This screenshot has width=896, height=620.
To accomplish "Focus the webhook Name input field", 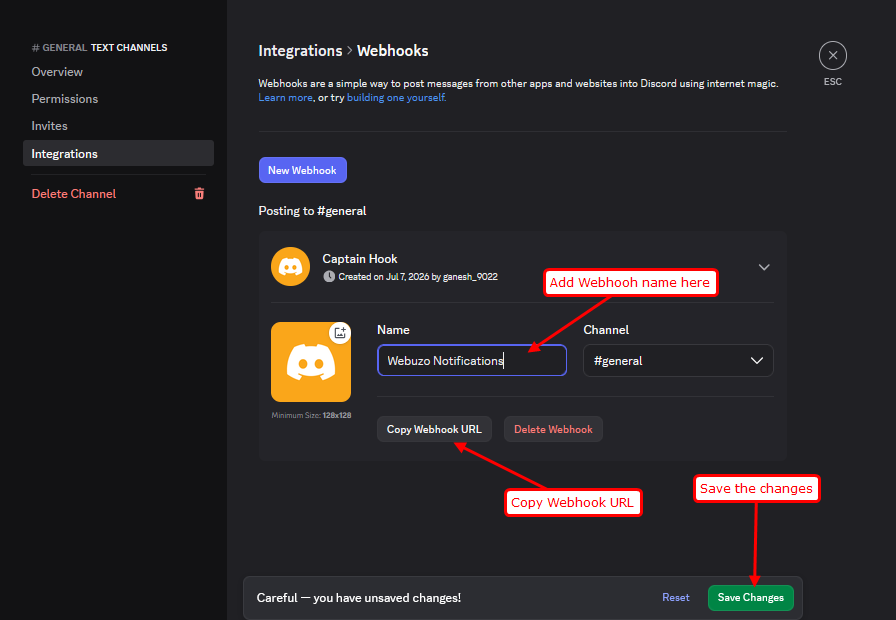I will 472,361.
